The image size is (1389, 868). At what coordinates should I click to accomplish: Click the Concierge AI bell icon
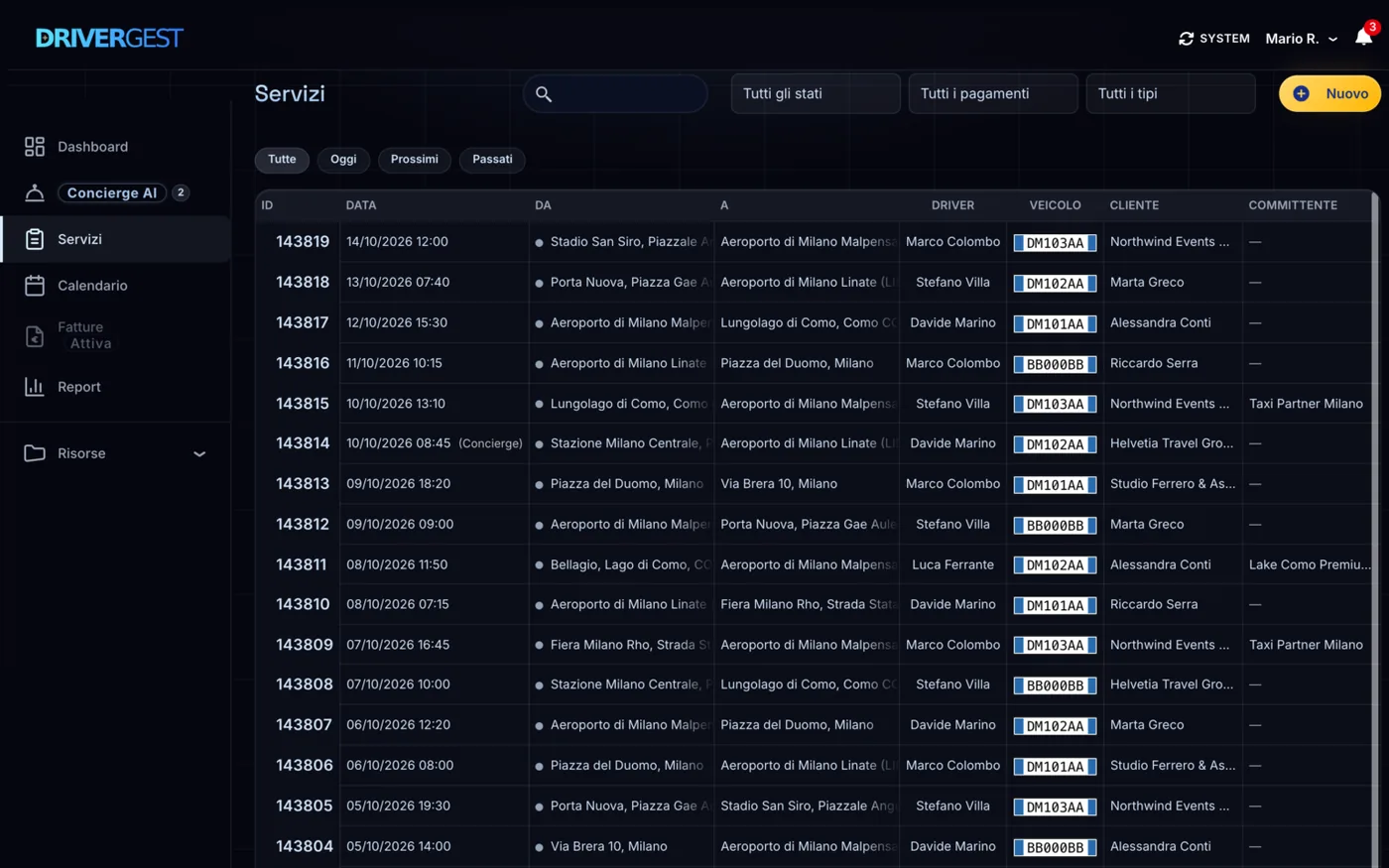coord(35,192)
